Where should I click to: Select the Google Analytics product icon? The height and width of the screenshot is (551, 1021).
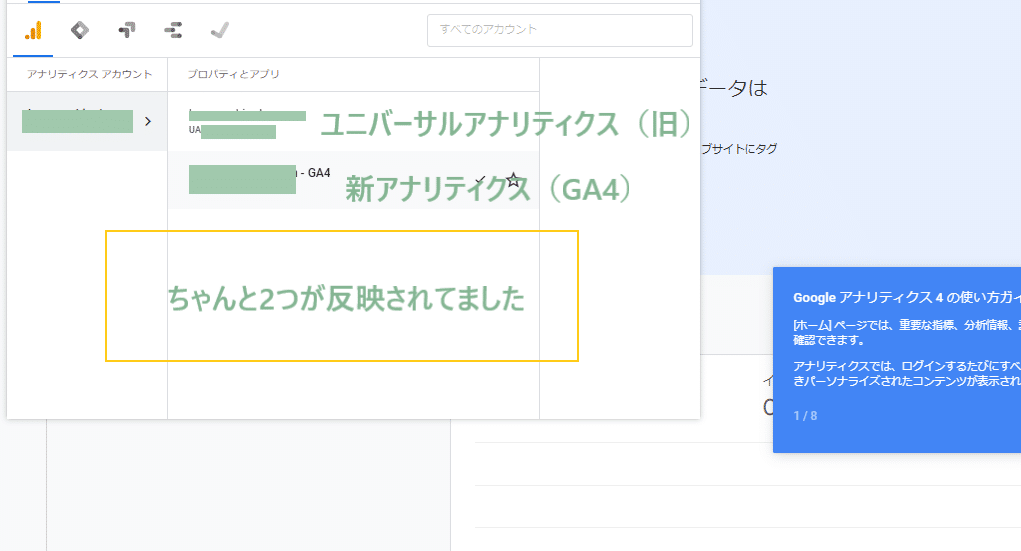coord(33,30)
